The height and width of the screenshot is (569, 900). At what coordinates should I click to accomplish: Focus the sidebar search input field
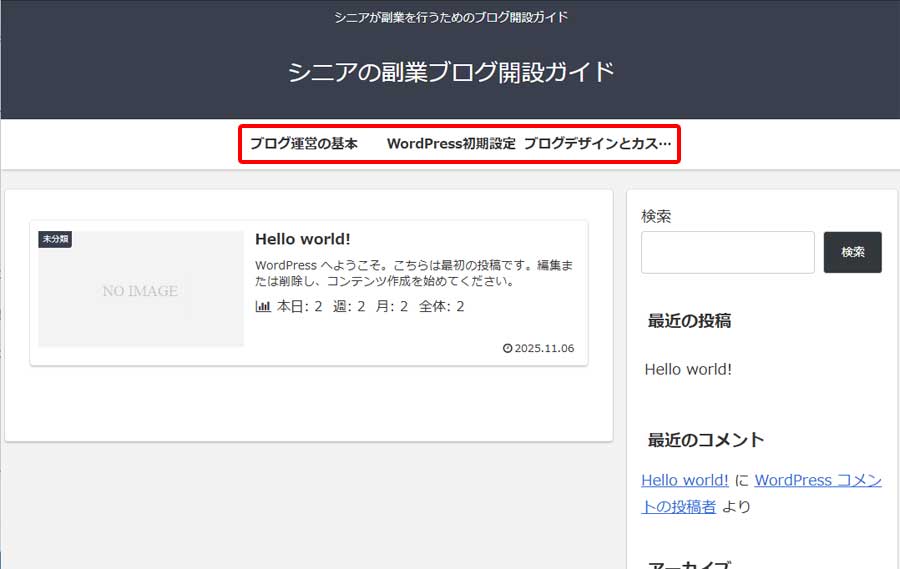coord(727,252)
